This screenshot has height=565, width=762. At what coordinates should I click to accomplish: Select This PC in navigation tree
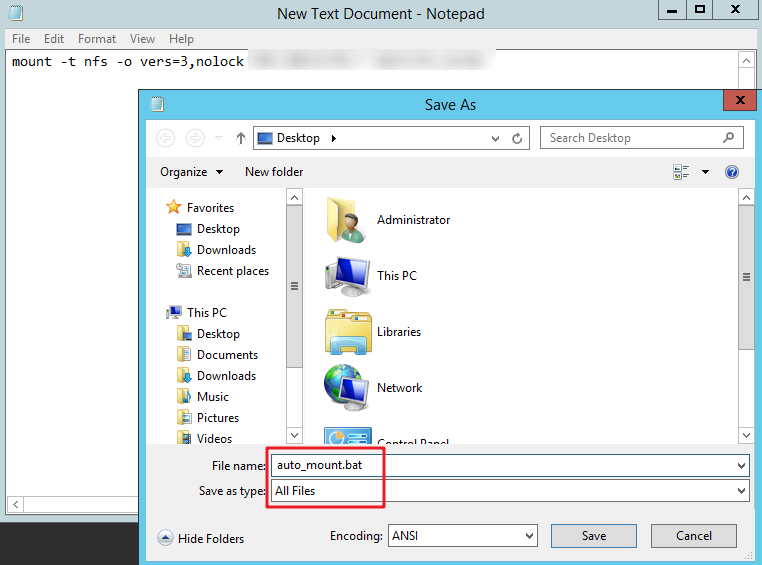[x=196, y=312]
